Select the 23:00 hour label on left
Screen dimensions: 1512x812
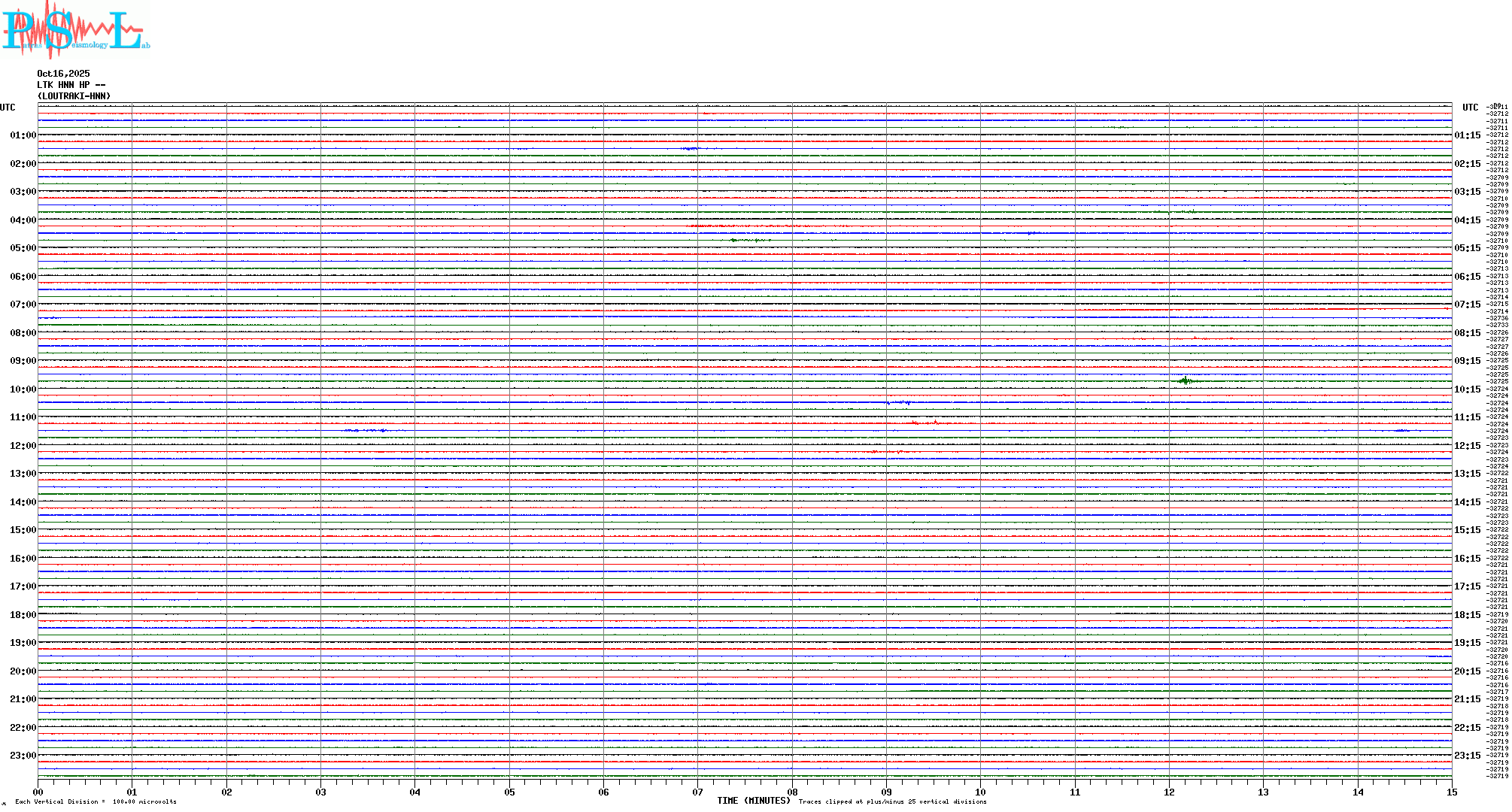pyautogui.click(x=23, y=756)
